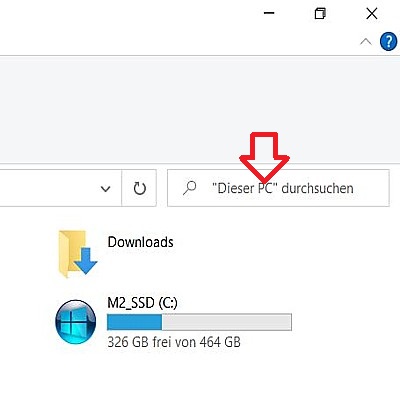
Task: Click the magnifier icon in the search box
Action: (190, 188)
